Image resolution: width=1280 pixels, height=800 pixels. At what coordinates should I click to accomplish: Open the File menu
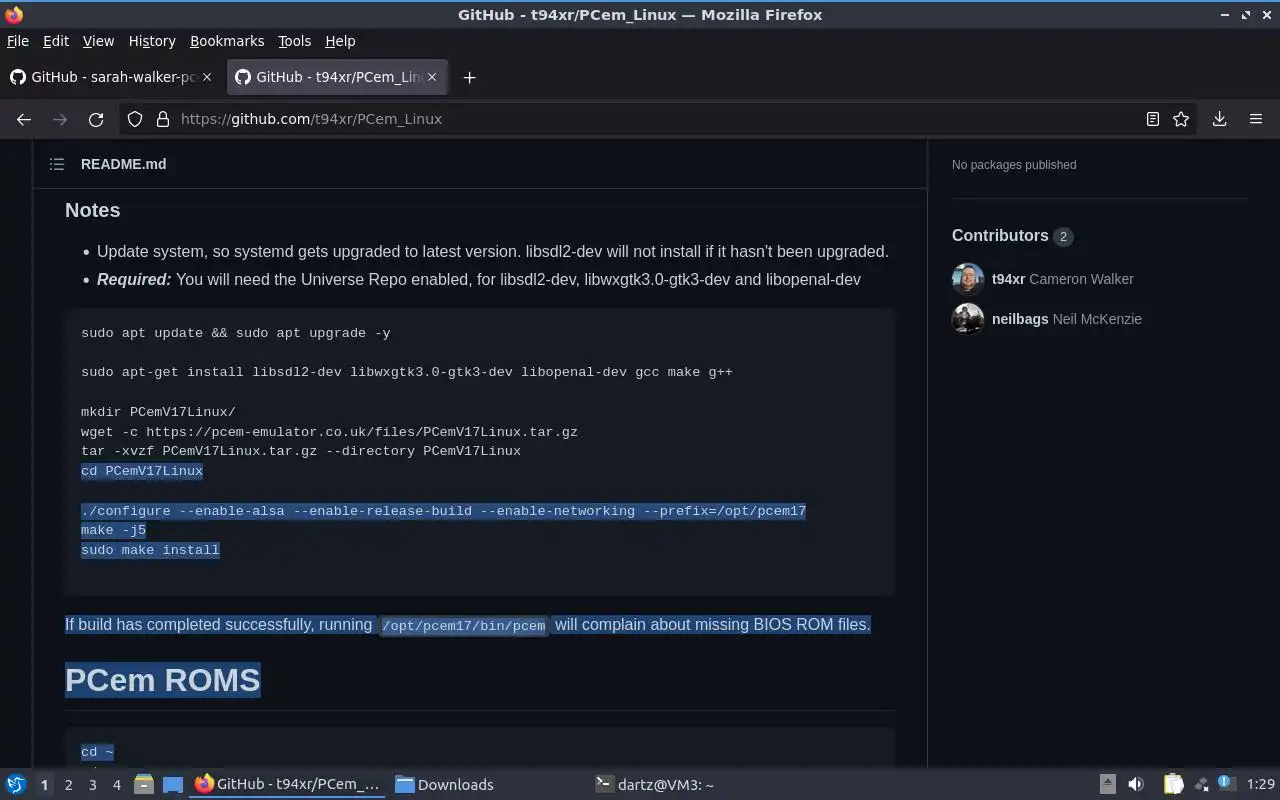point(18,41)
